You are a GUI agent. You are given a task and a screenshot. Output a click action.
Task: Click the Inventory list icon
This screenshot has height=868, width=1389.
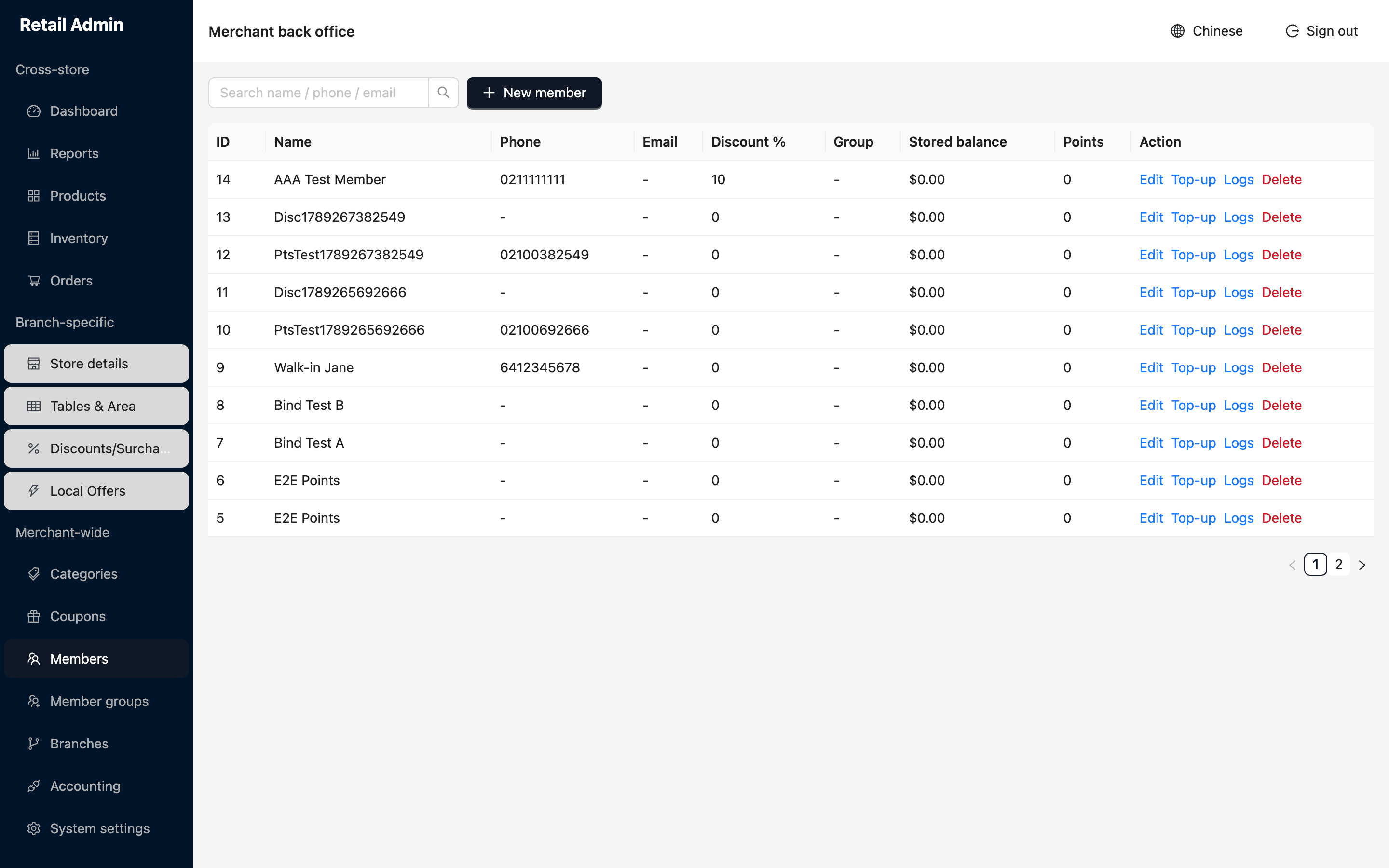point(34,238)
